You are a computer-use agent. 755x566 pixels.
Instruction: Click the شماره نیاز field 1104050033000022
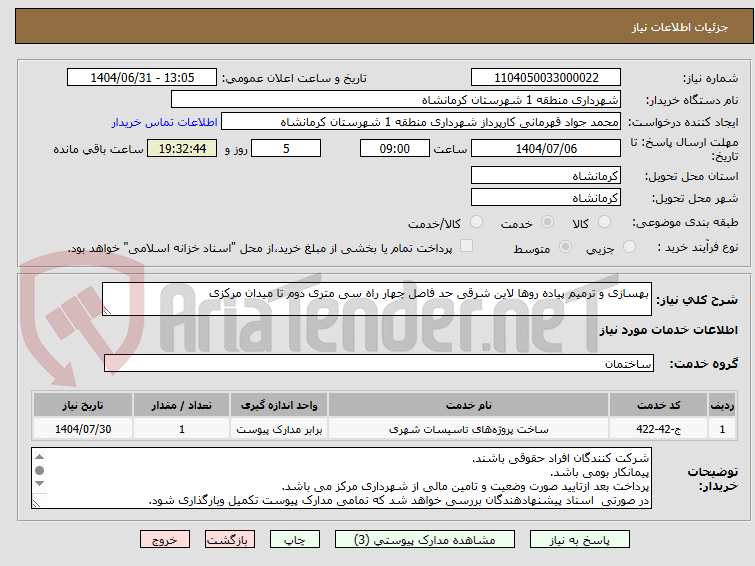coord(546,78)
